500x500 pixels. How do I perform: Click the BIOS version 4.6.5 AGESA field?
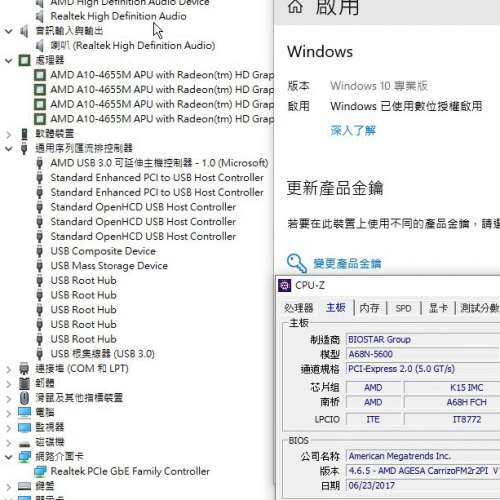coord(423,471)
